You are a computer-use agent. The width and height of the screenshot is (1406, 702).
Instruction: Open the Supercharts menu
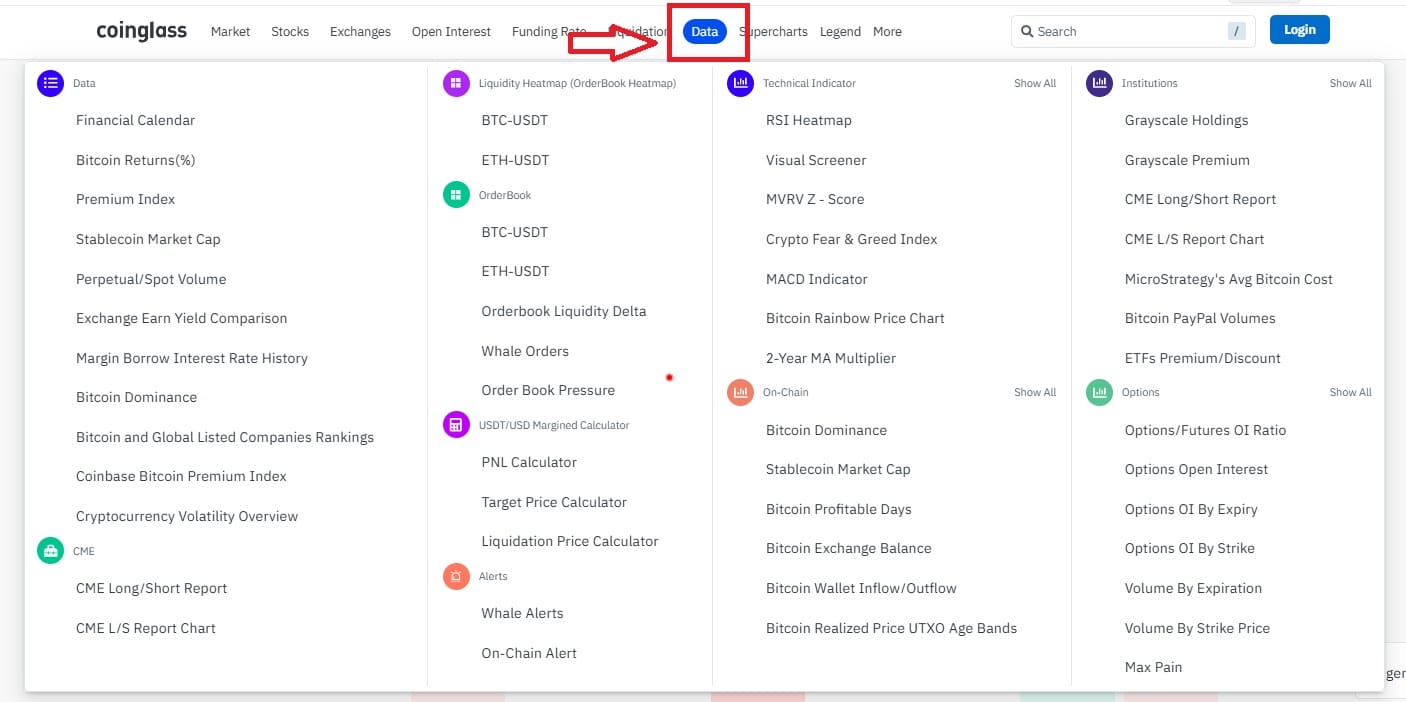click(x=773, y=31)
